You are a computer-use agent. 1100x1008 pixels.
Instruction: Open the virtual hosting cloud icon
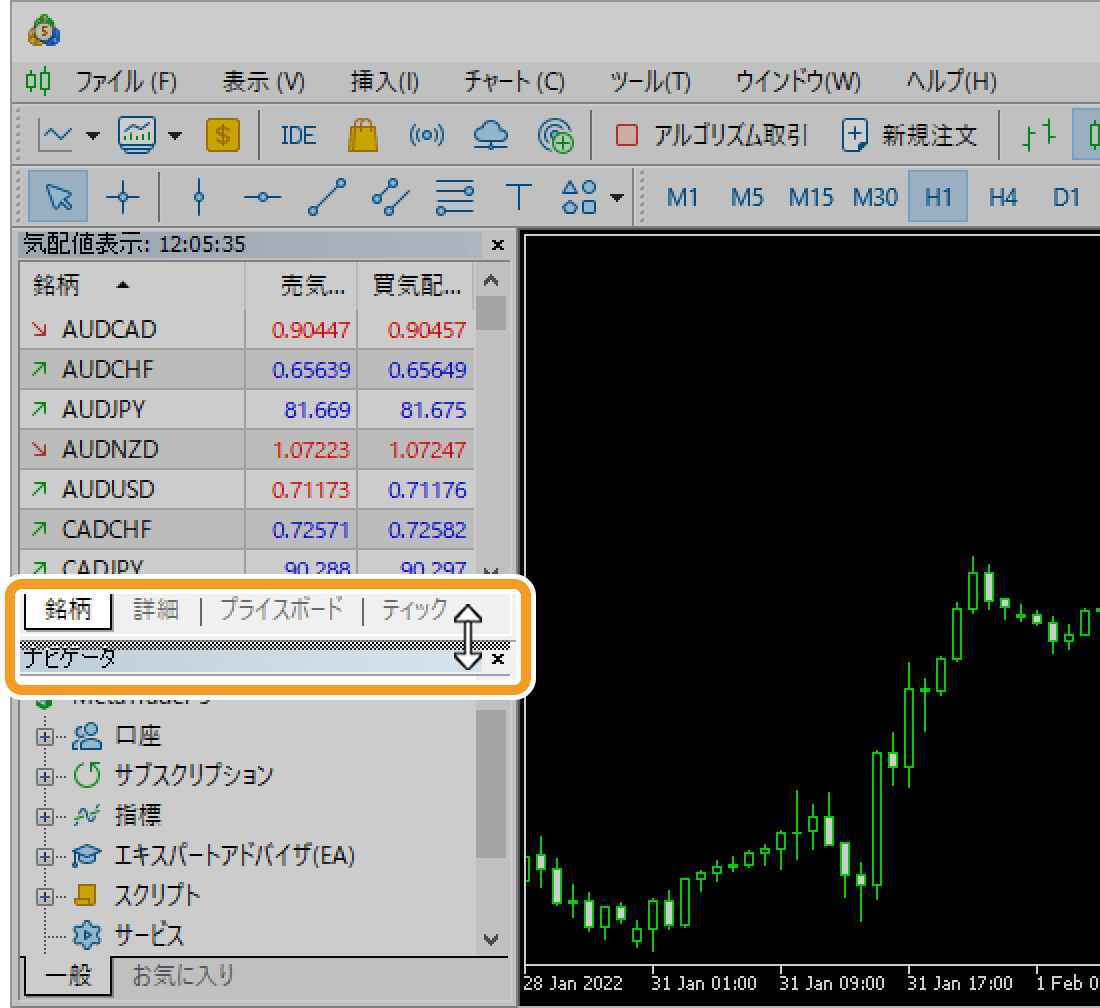point(490,135)
